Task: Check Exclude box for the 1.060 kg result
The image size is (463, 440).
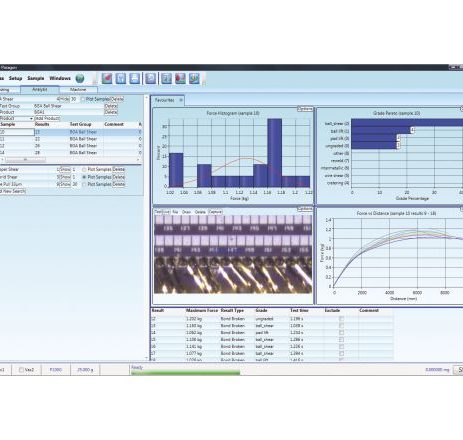Action: coord(341,333)
